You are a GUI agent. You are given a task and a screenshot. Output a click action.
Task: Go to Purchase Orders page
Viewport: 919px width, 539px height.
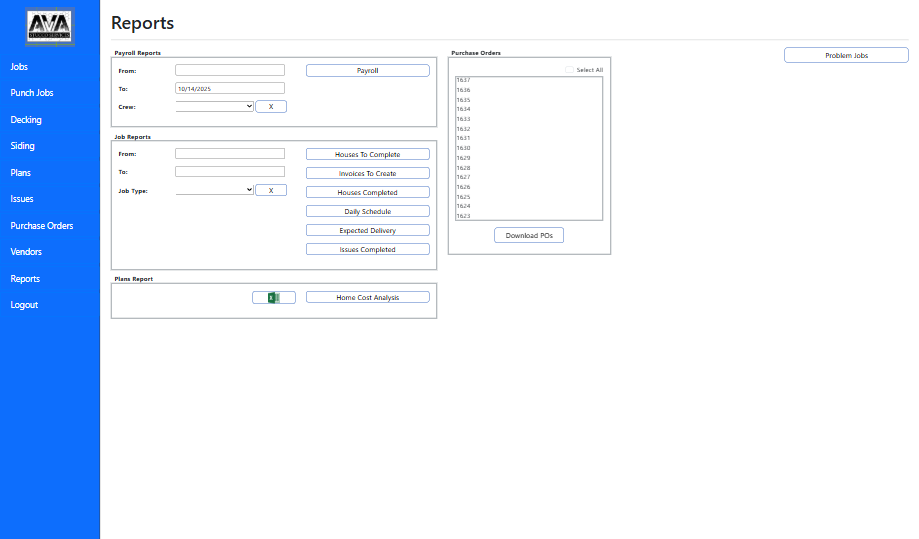coord(42,226)
